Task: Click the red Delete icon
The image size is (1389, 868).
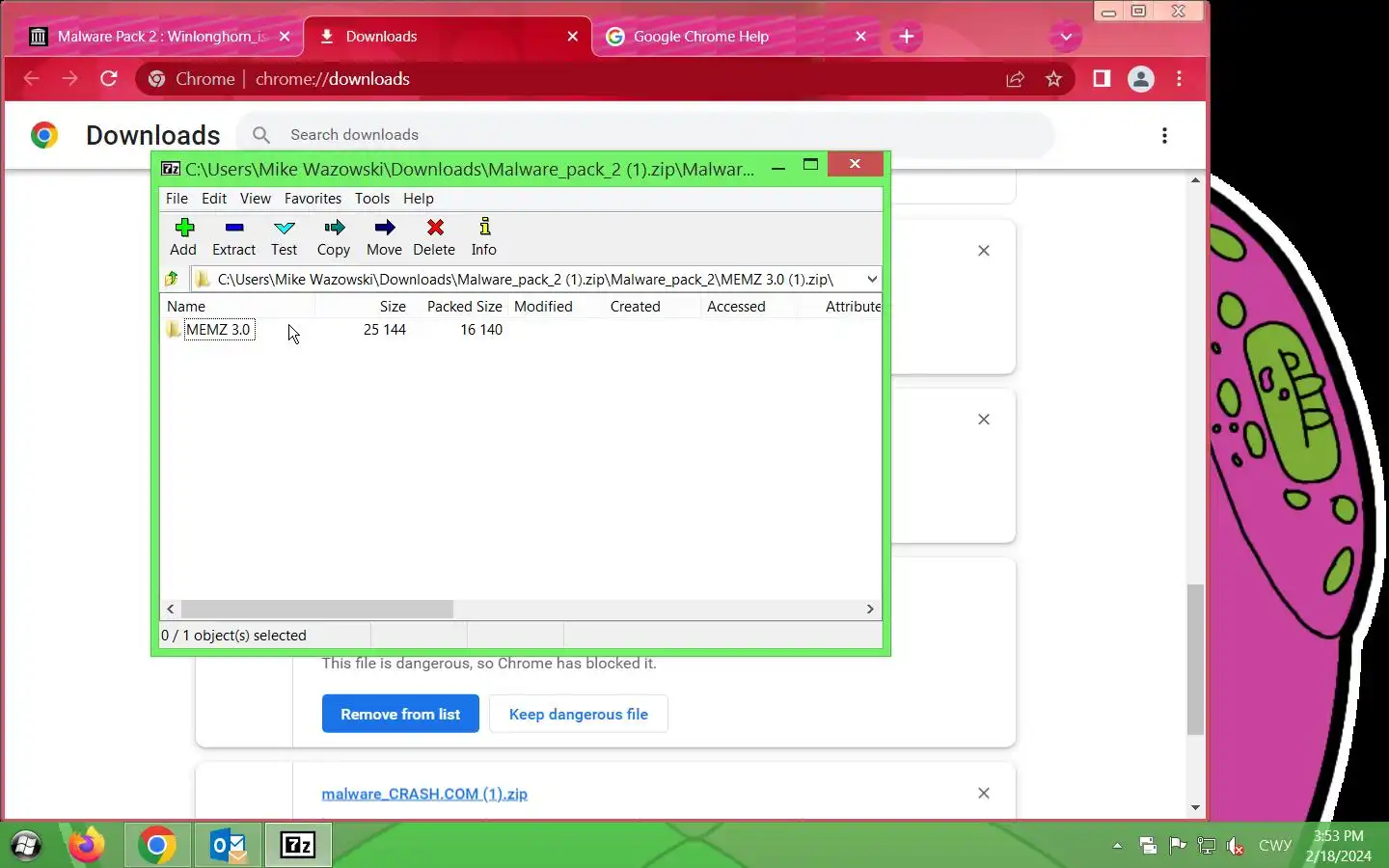Action: (x=435, y=236)
